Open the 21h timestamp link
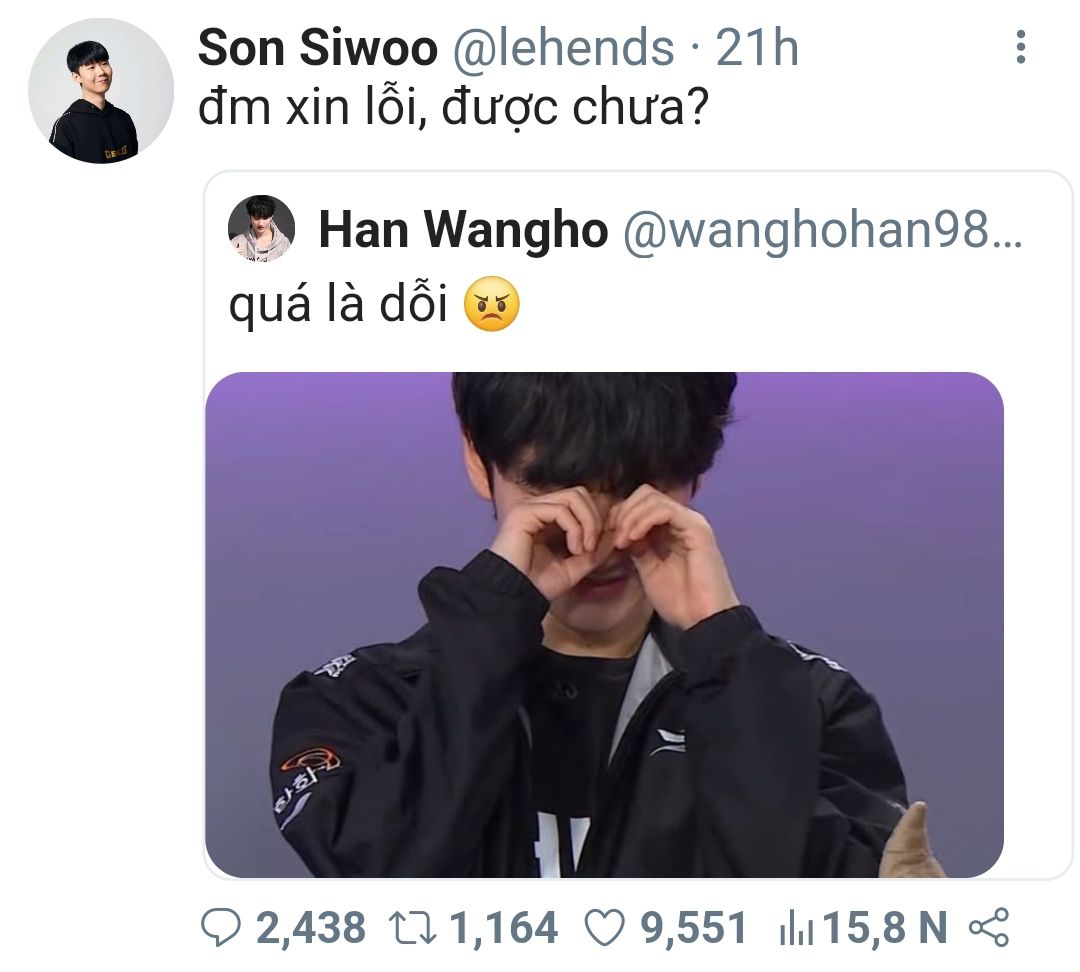Screen dimensions: 1080x972 pos(757,48)
